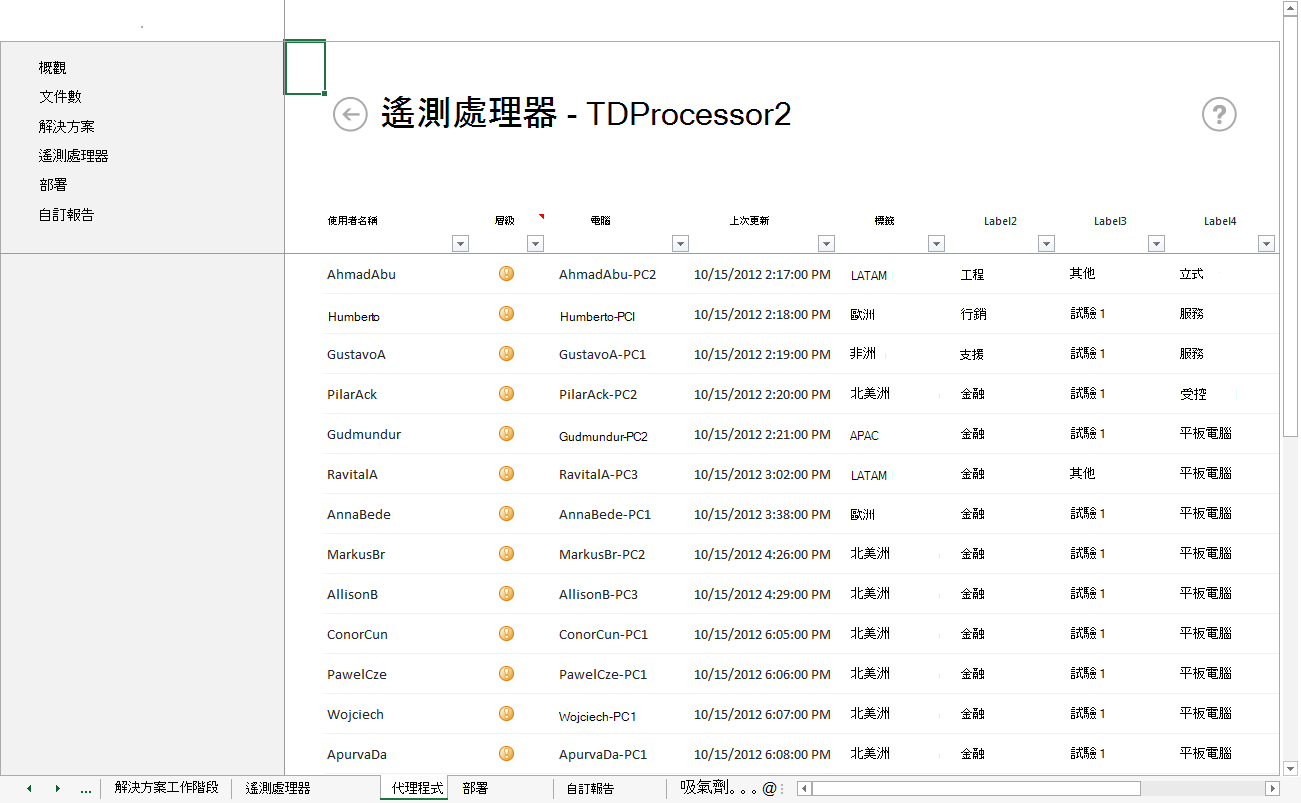Click the warning level icon for AllisonB

[506, 593]
